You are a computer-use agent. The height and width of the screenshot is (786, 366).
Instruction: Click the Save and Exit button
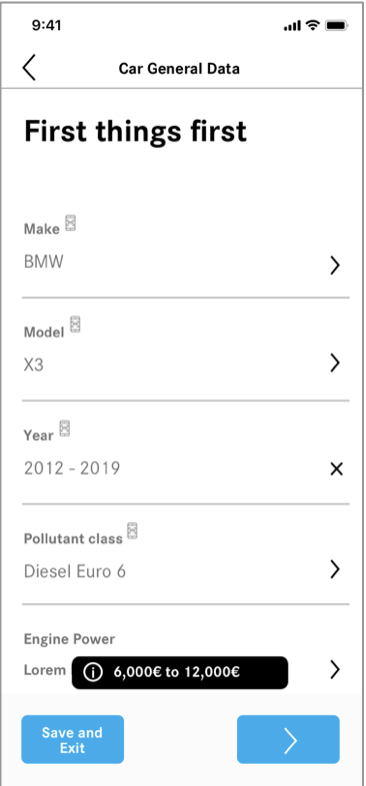tap(72, 739)
